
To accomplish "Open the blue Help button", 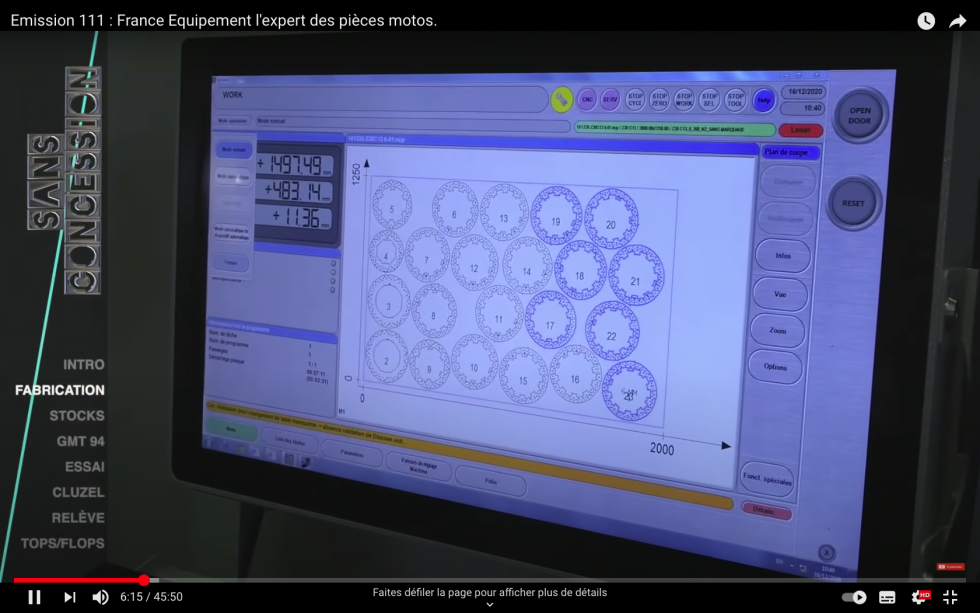I will [763, 100].
